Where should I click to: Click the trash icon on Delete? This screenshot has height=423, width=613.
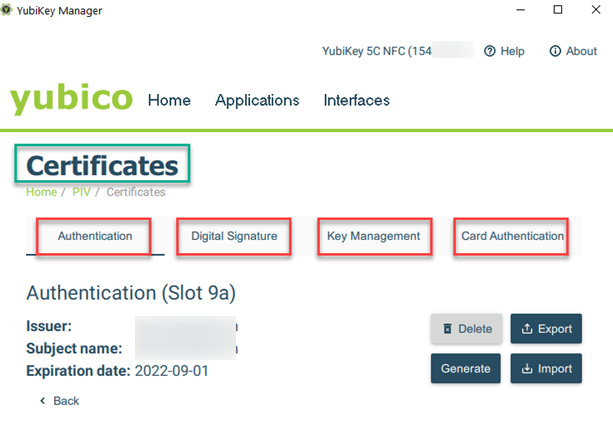pyautogui.click(x=448, y=329)
